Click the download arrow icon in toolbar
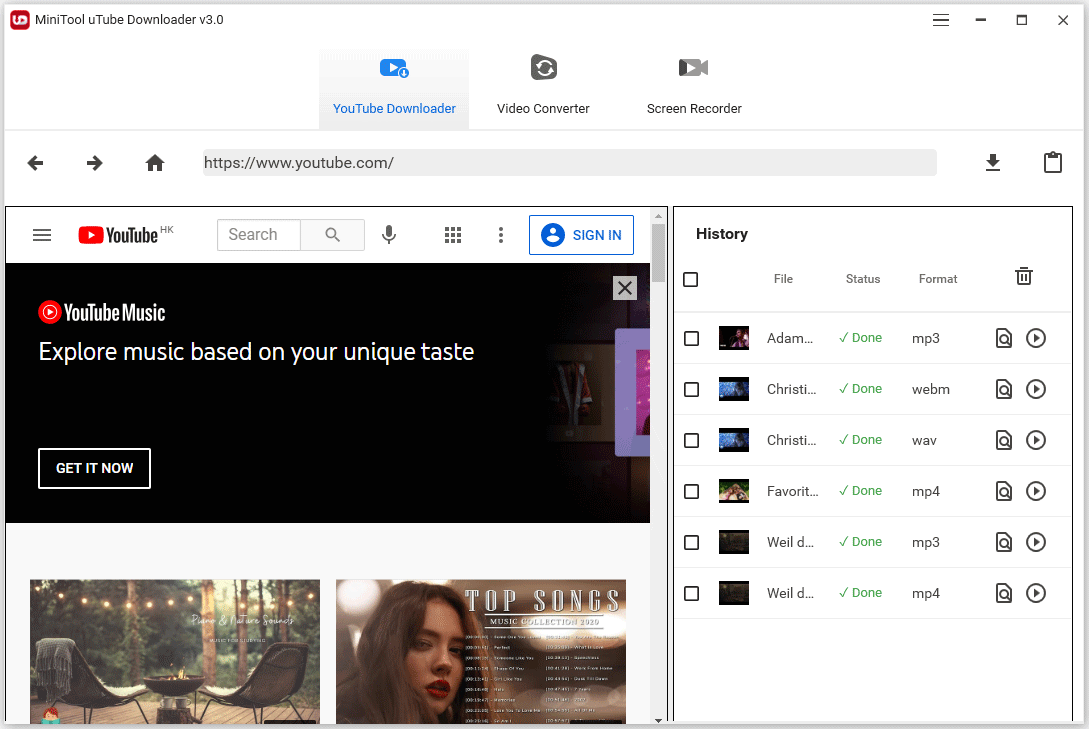The width and height of the screenshot is (1089, 729). point(992,163)
